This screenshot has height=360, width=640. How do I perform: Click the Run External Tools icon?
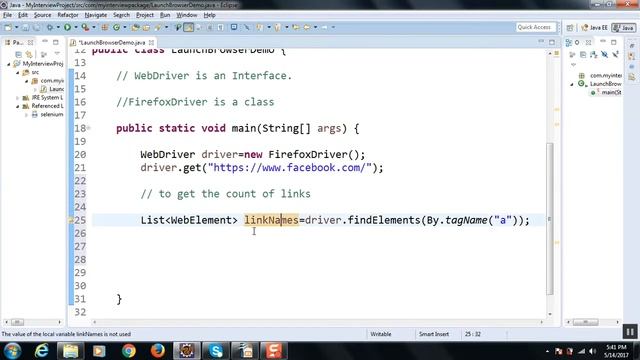pos(85,27)
